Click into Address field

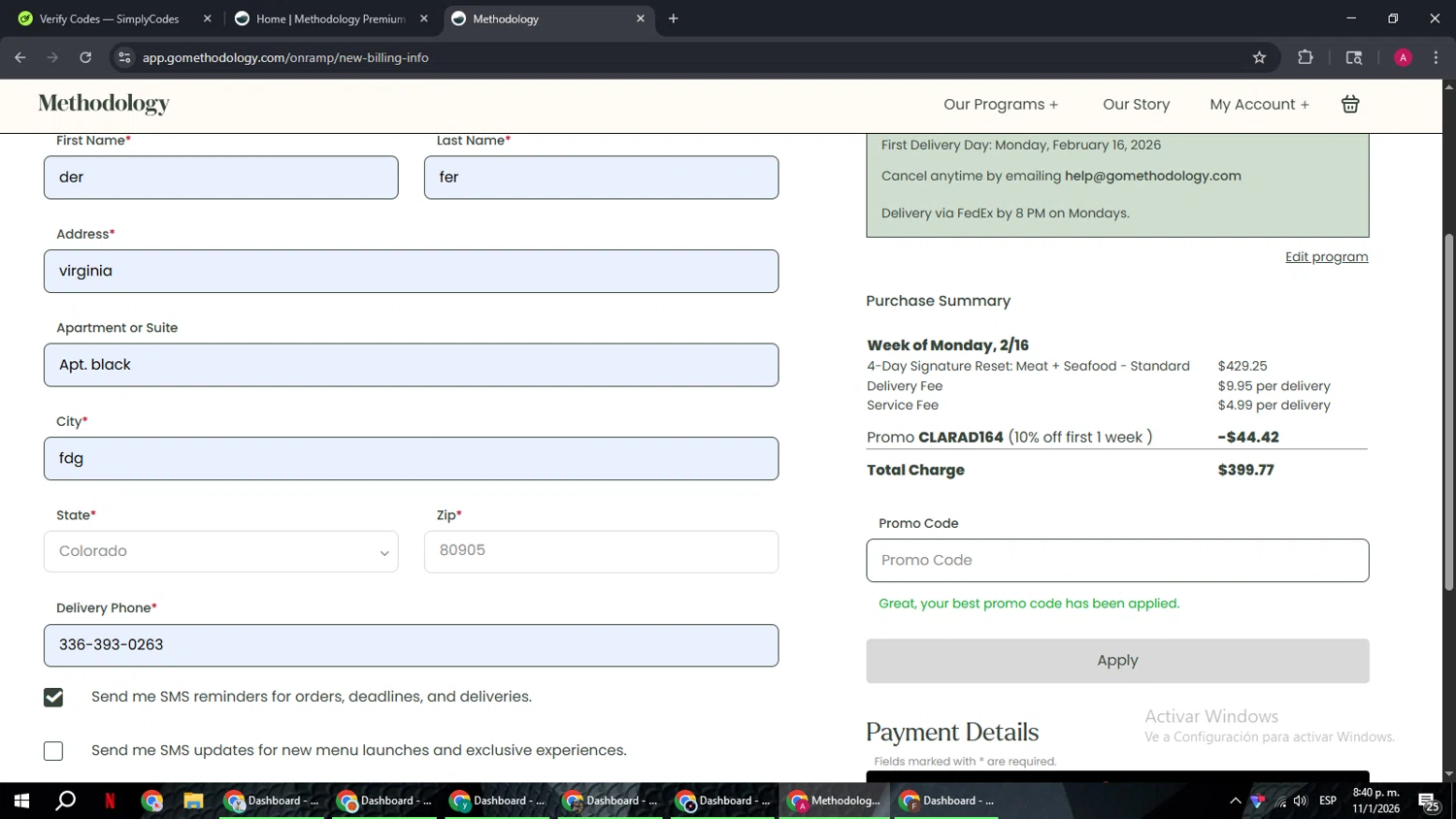(411, 272)
